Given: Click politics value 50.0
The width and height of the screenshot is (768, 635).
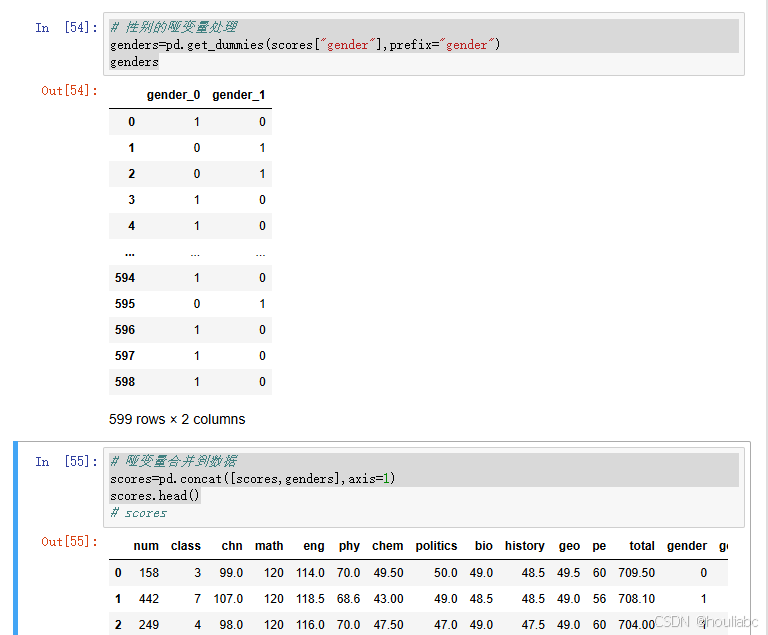Looking at the screenshot, I should (446, 572).
